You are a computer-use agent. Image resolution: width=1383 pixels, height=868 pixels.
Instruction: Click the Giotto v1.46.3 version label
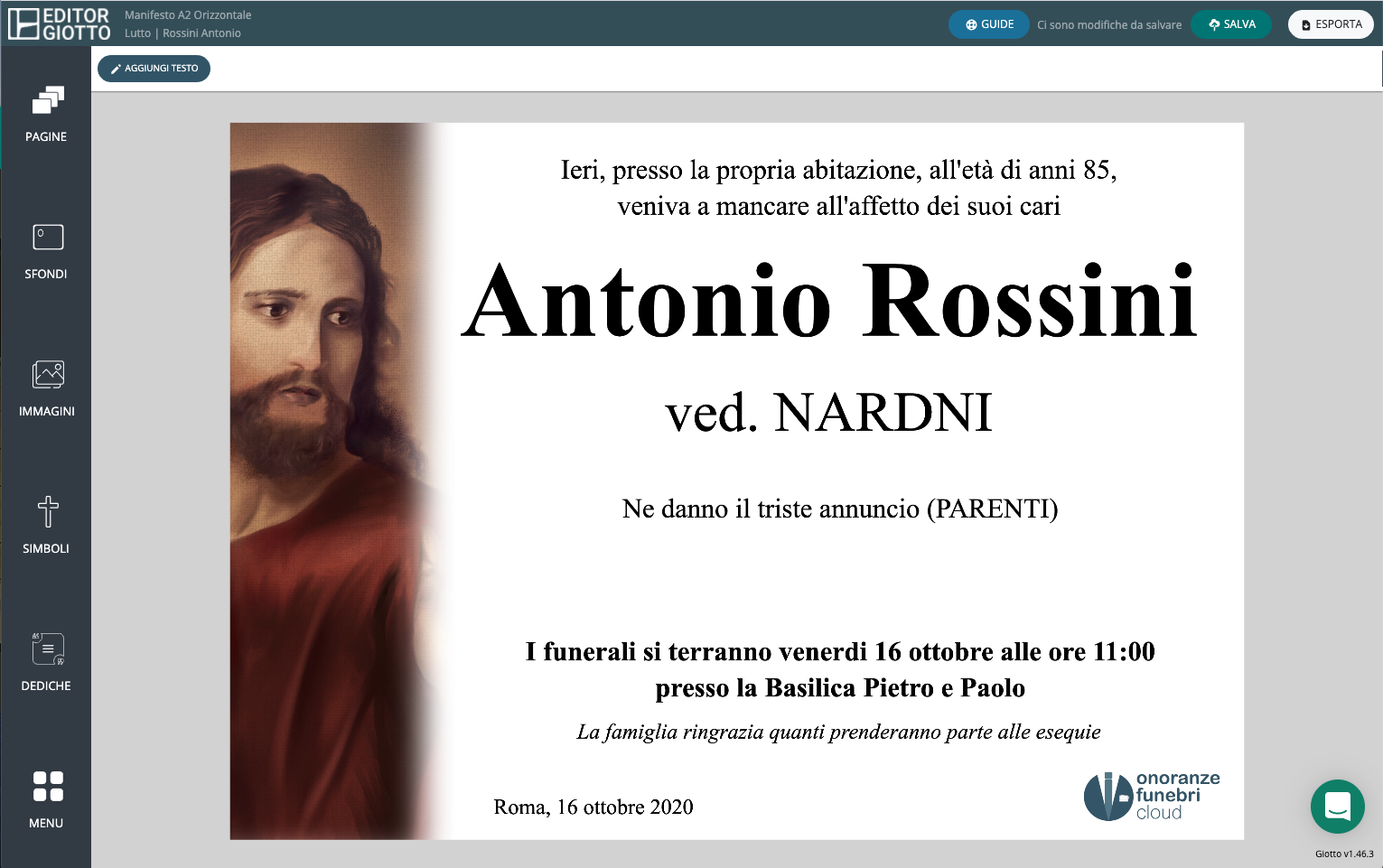tap(1343, 854)
